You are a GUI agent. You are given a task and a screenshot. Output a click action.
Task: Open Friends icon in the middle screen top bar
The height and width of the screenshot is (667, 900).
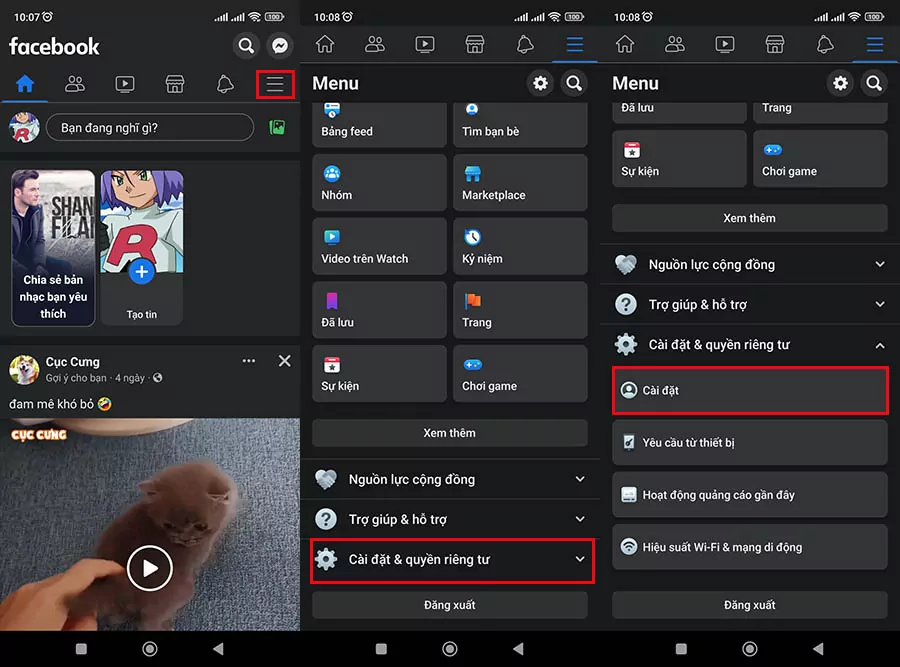[375, 44]
